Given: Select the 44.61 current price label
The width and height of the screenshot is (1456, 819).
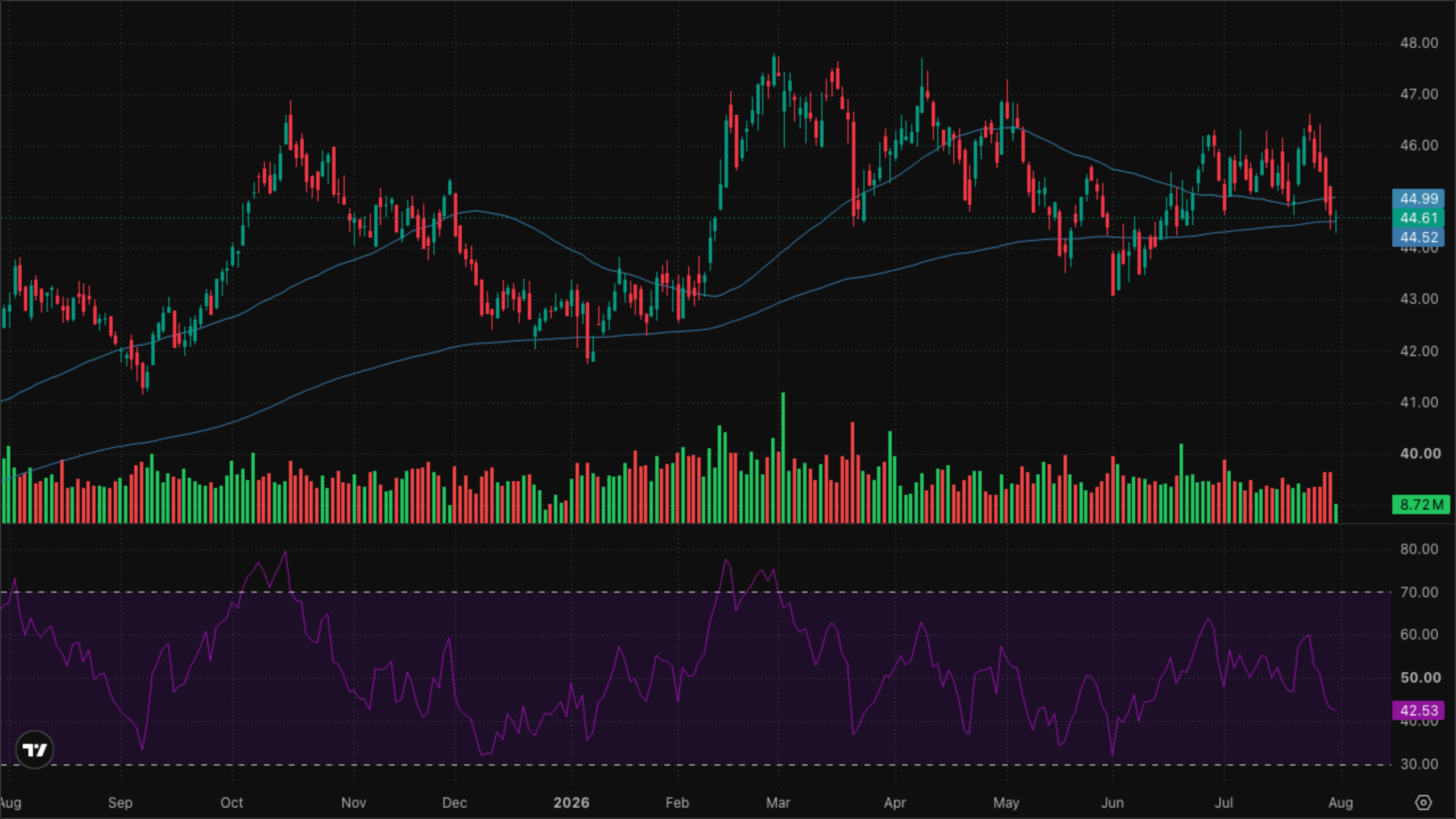Looking at the screenshot, I should [1418, 218].
